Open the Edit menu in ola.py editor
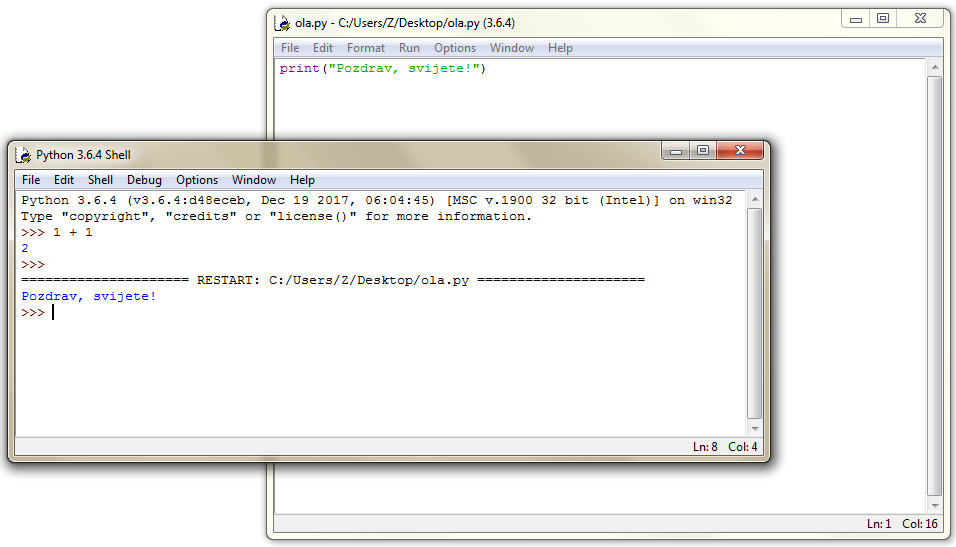 pyautogui.click(x=323, y=48)
